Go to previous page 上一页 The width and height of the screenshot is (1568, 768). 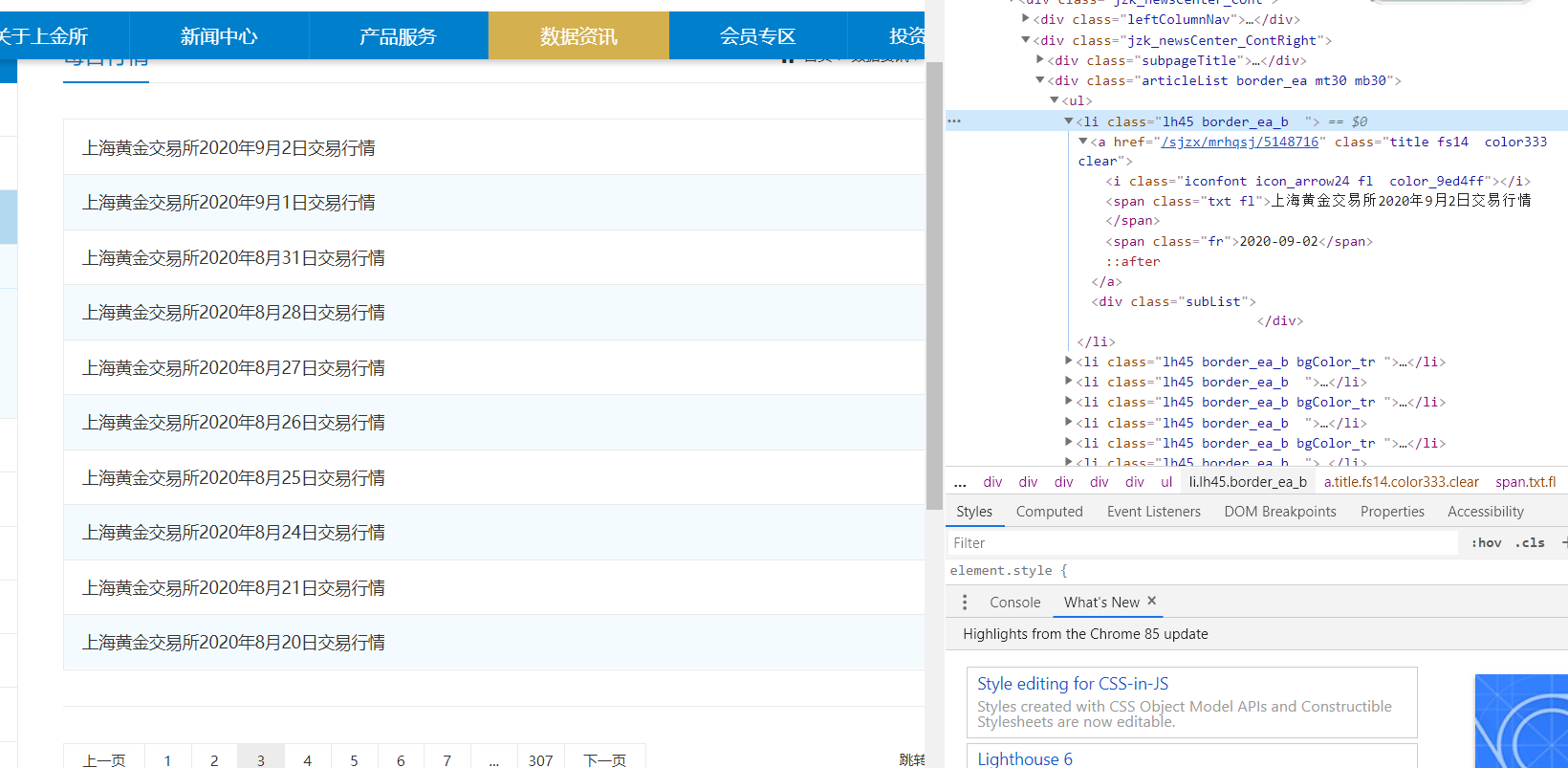(104, 758)
